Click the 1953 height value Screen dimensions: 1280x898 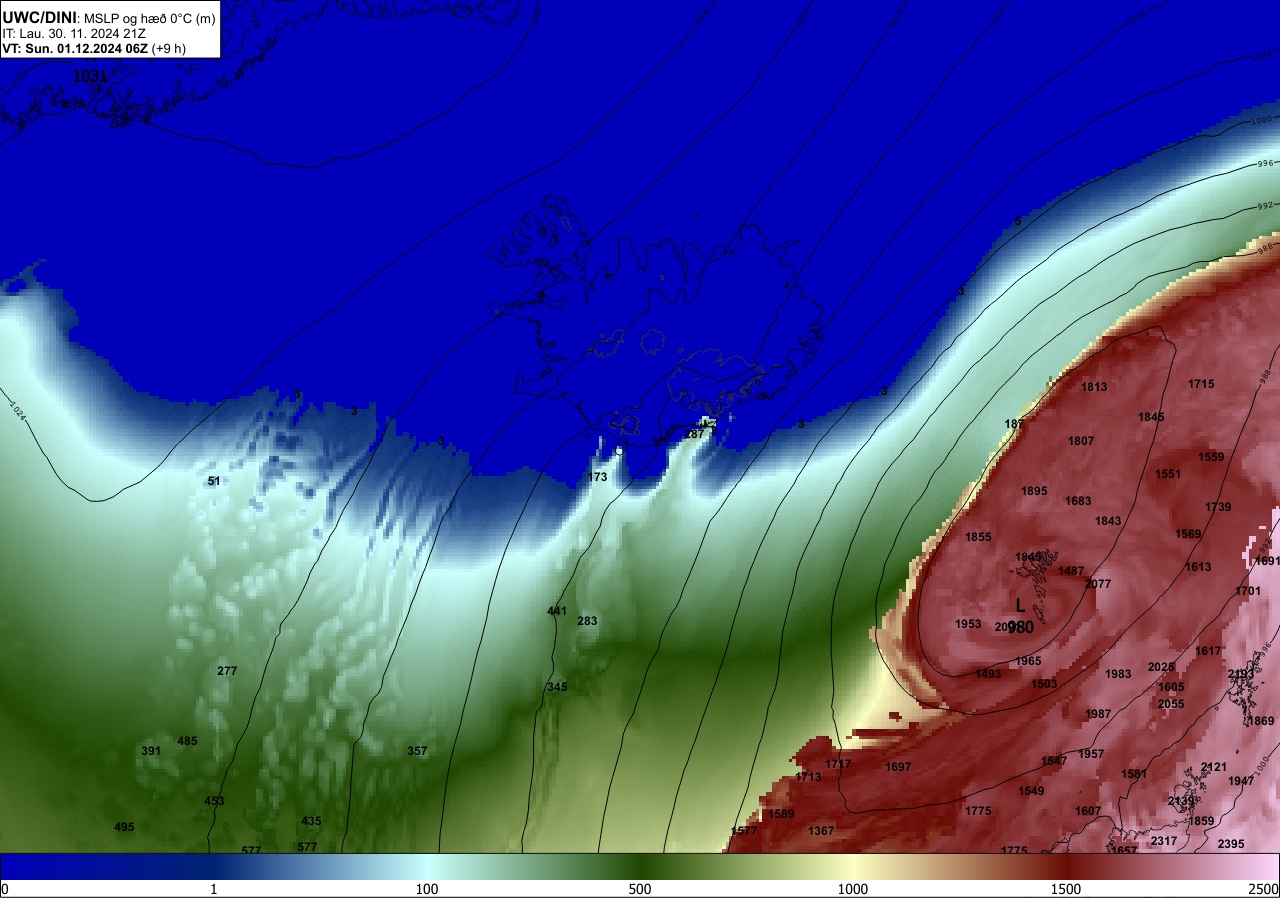[x=968, y=624]
